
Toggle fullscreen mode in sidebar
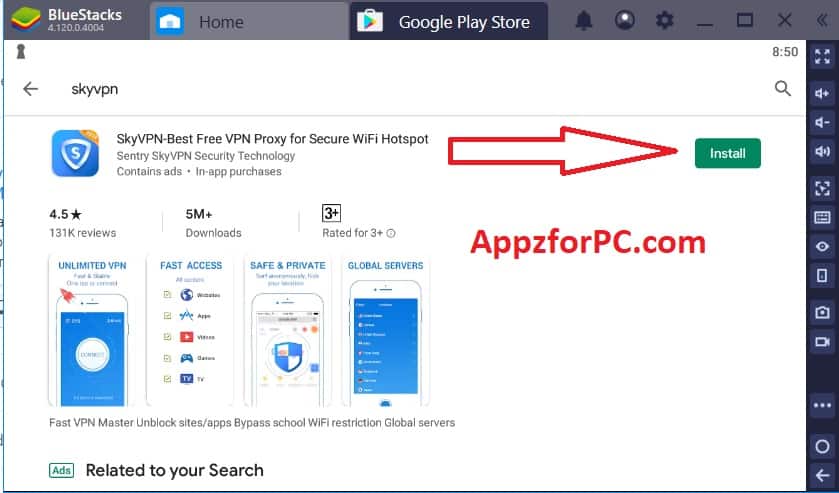(x=822, y=56)
